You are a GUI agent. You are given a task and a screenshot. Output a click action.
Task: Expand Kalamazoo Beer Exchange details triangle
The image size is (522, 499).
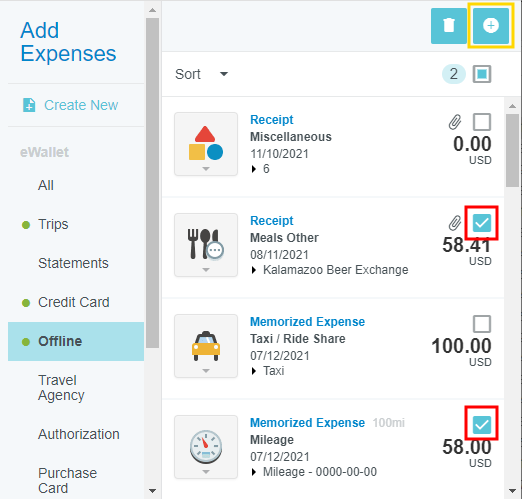[254, 270]
